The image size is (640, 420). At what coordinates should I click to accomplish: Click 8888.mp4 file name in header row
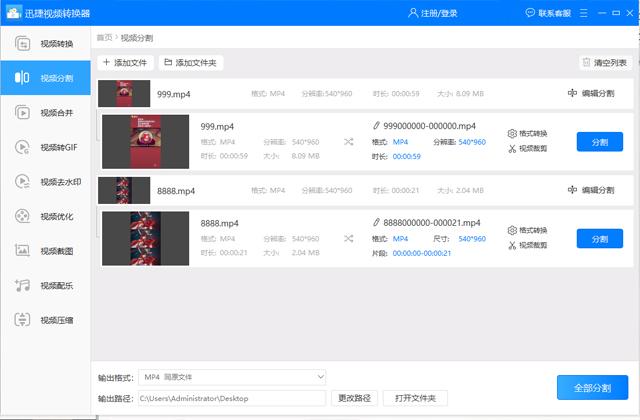tap(176, 191)
